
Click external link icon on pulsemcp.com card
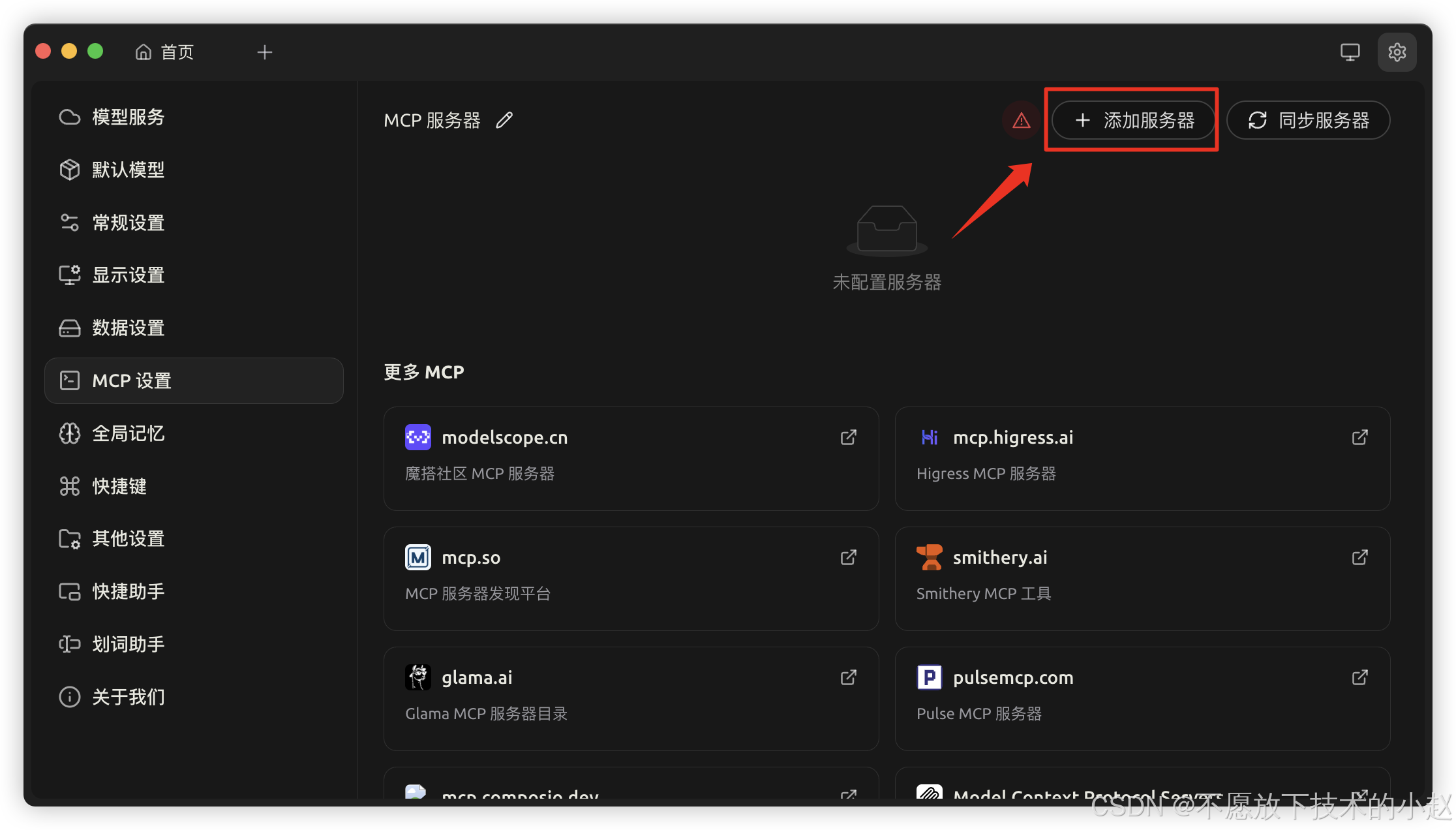[1360, 677]
